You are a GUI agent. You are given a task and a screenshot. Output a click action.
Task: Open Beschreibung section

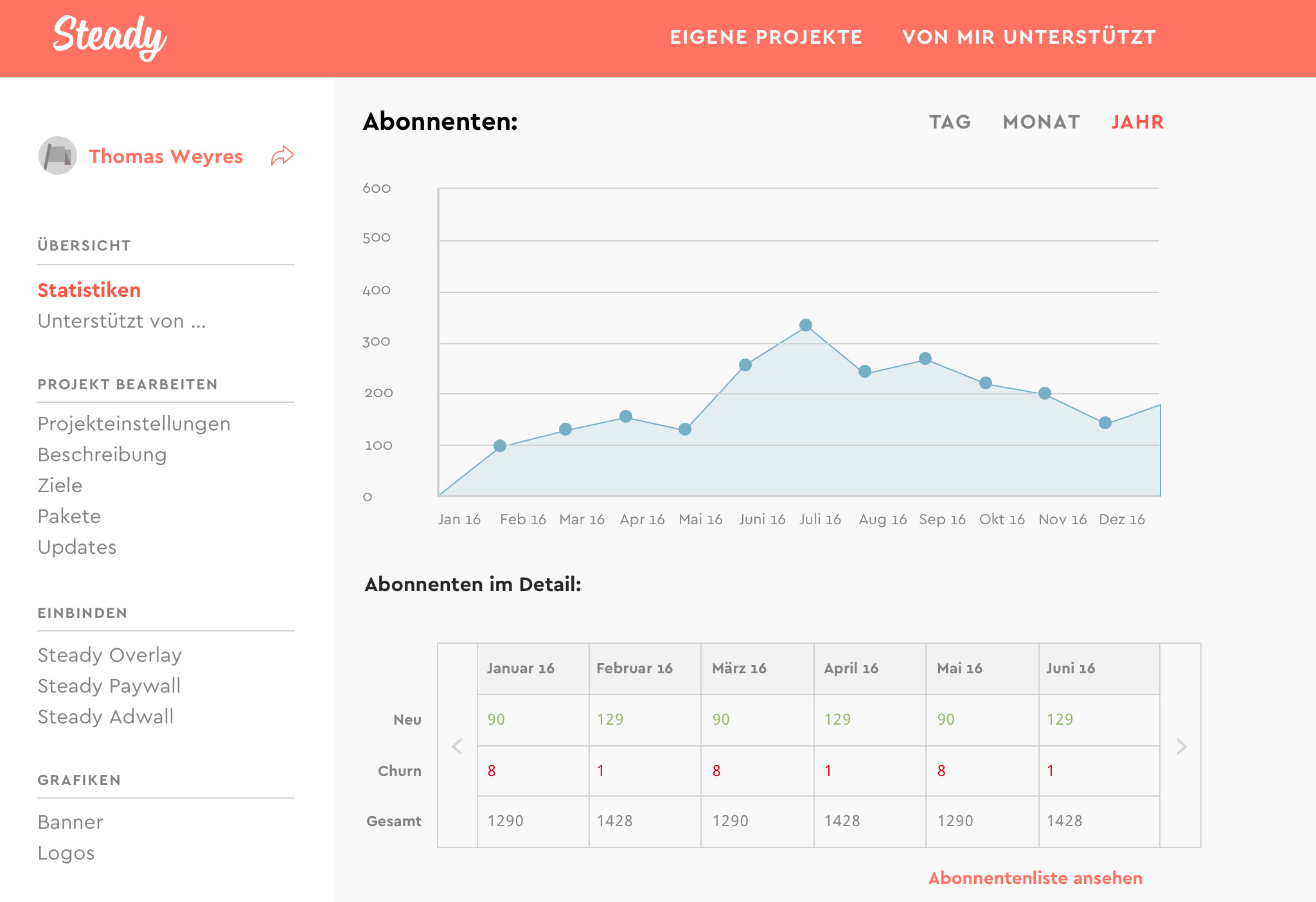(102, 454)
